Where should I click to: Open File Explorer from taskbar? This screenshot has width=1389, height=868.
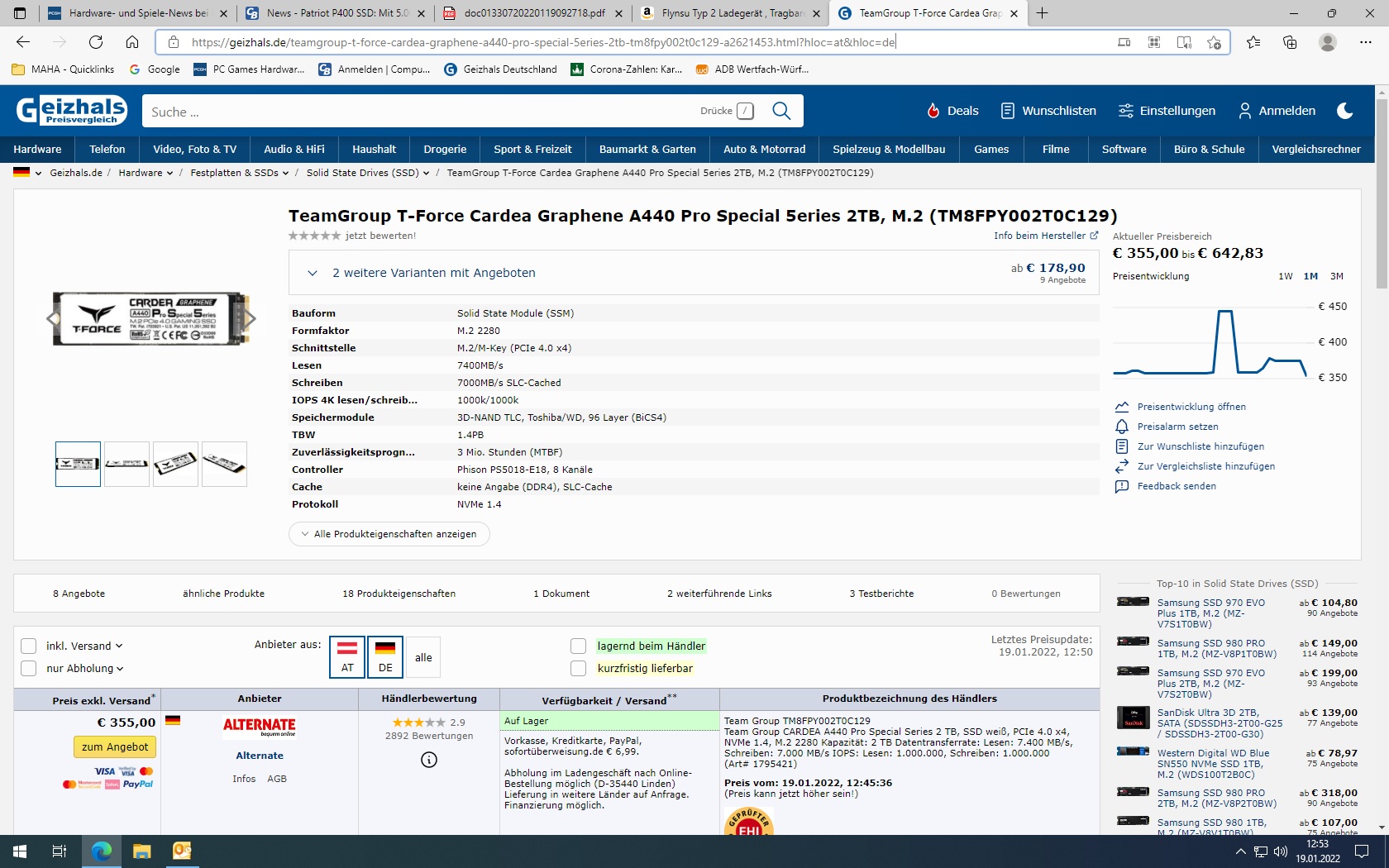(141, 851)
